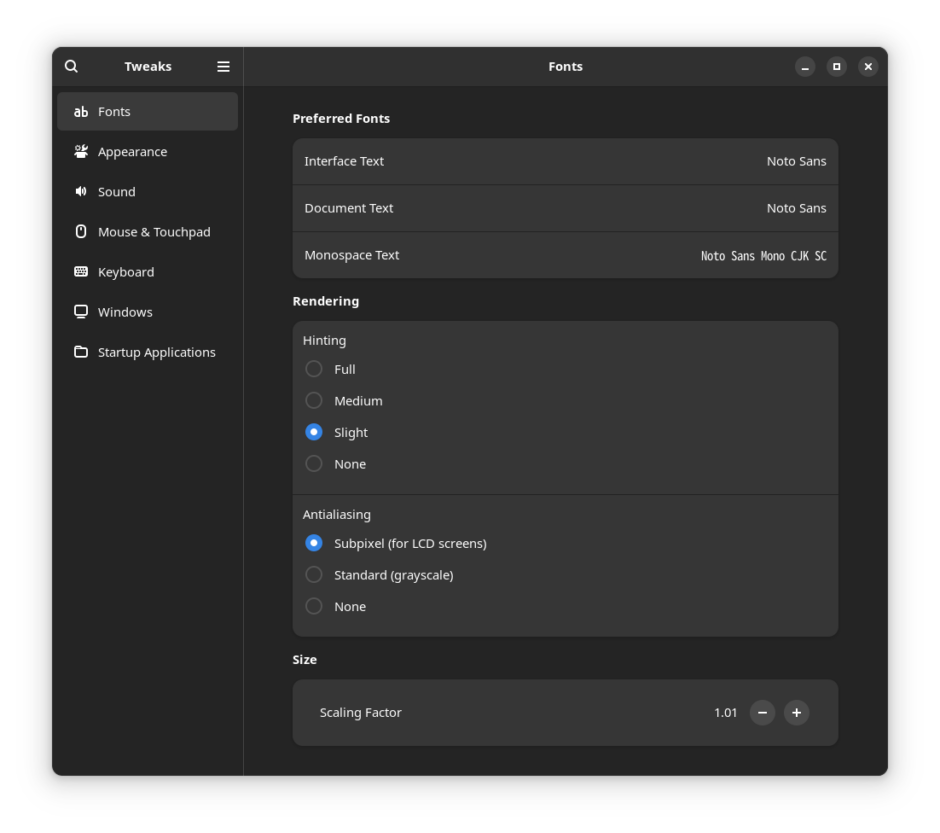
Task: Set hinting to None
Action: 314,464
